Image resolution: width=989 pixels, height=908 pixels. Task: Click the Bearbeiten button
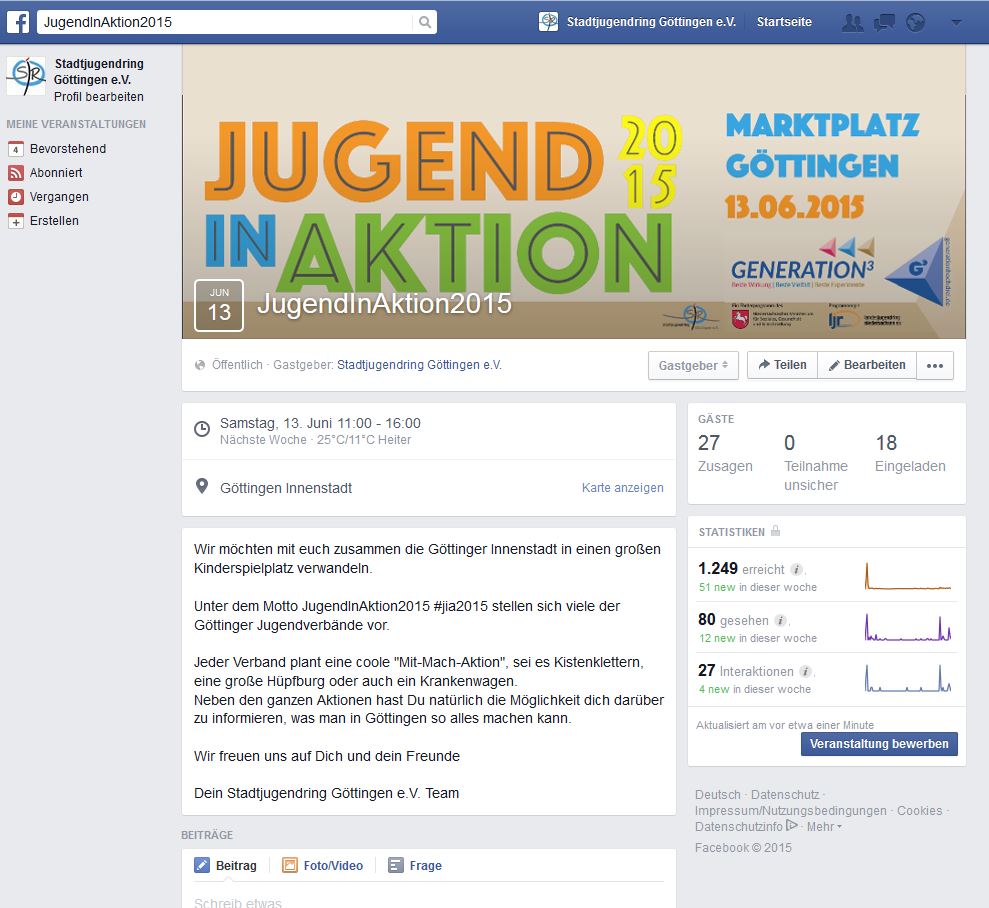click(x=867, y=365)
